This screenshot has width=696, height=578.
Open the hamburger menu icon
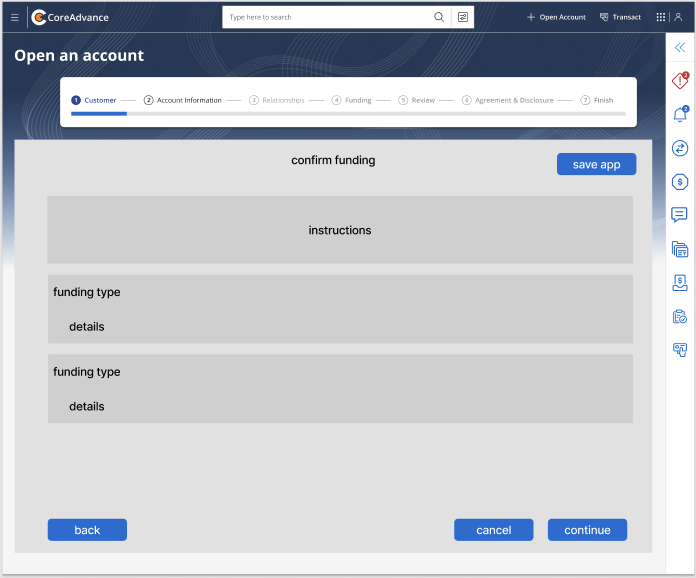15,17
